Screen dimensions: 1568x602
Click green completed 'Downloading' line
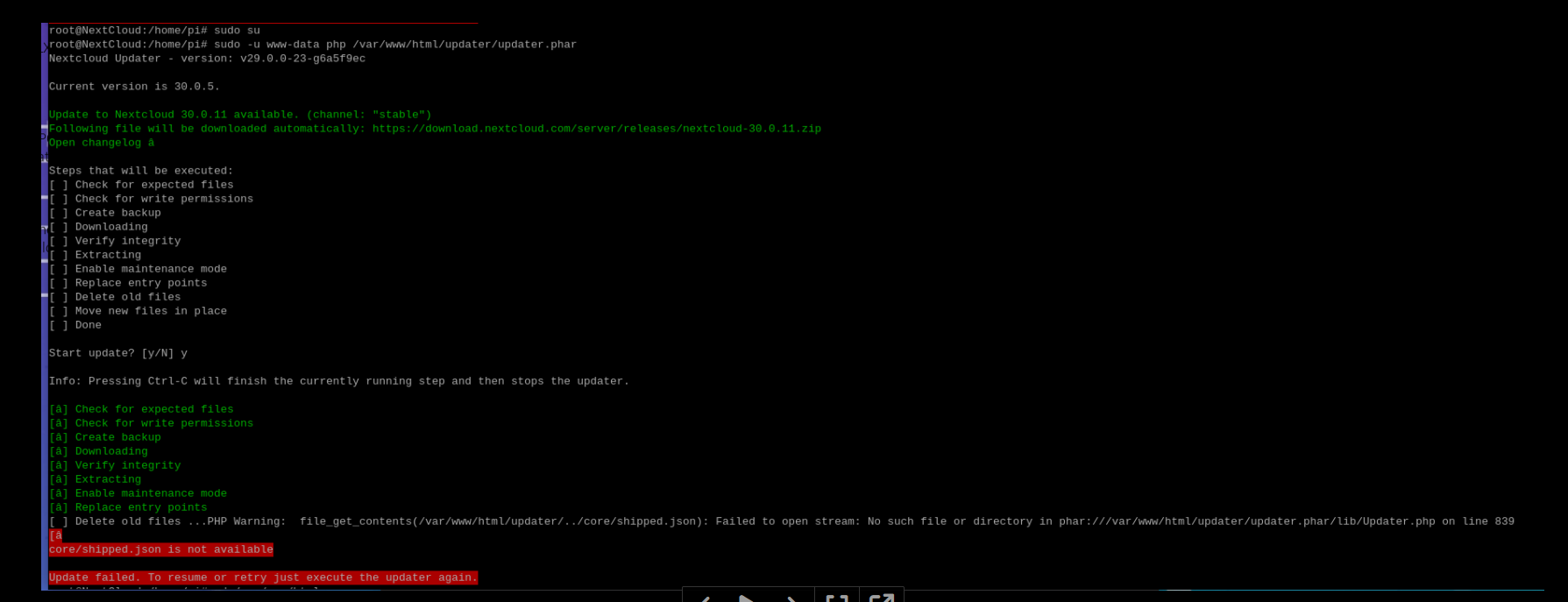tap(98, 451)
